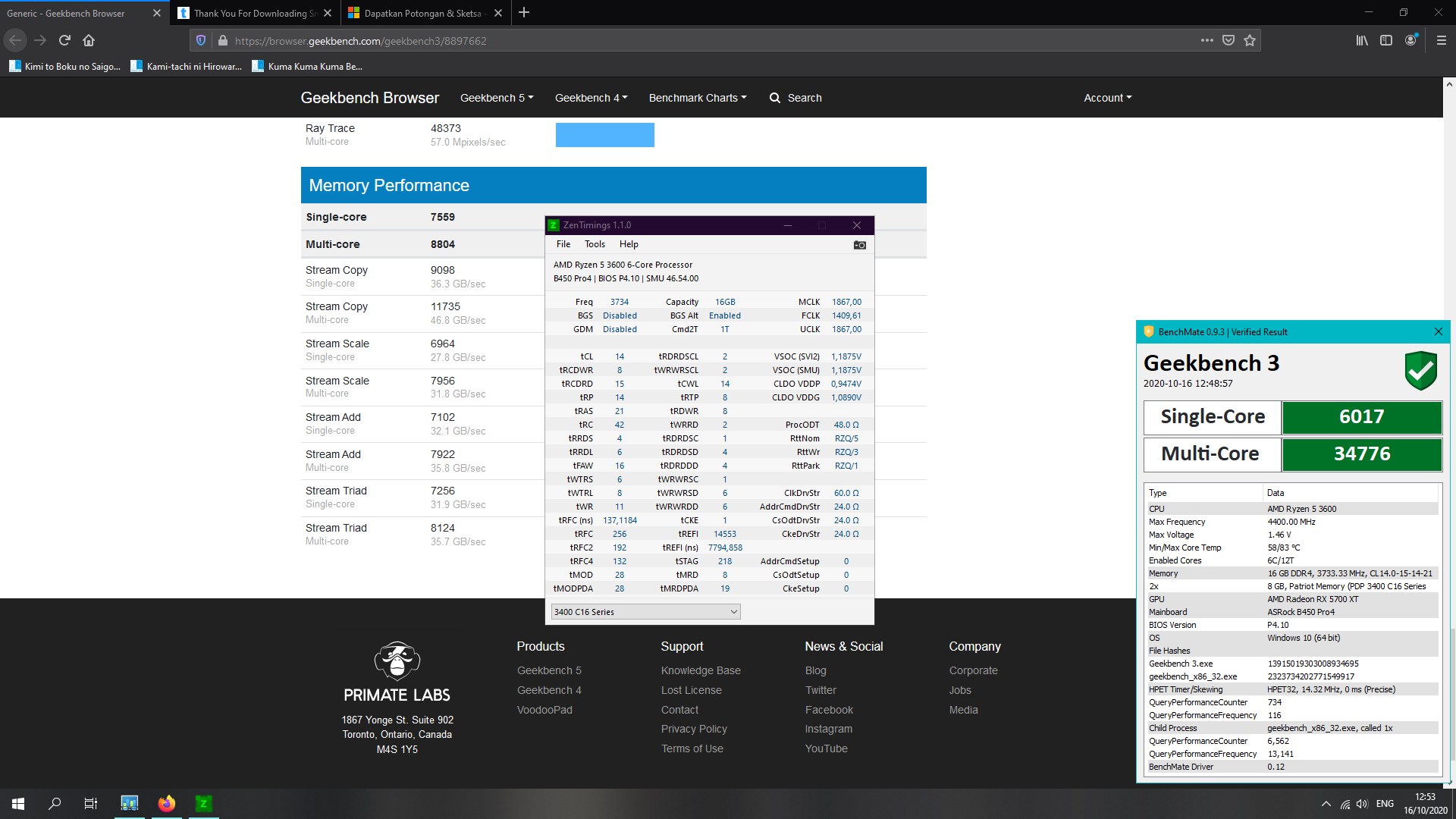Viewport: 1456px width, 819px height.
Task: Open Kuma Kuma Kuma Be... bookmark
Action: (x=307, y=66)
